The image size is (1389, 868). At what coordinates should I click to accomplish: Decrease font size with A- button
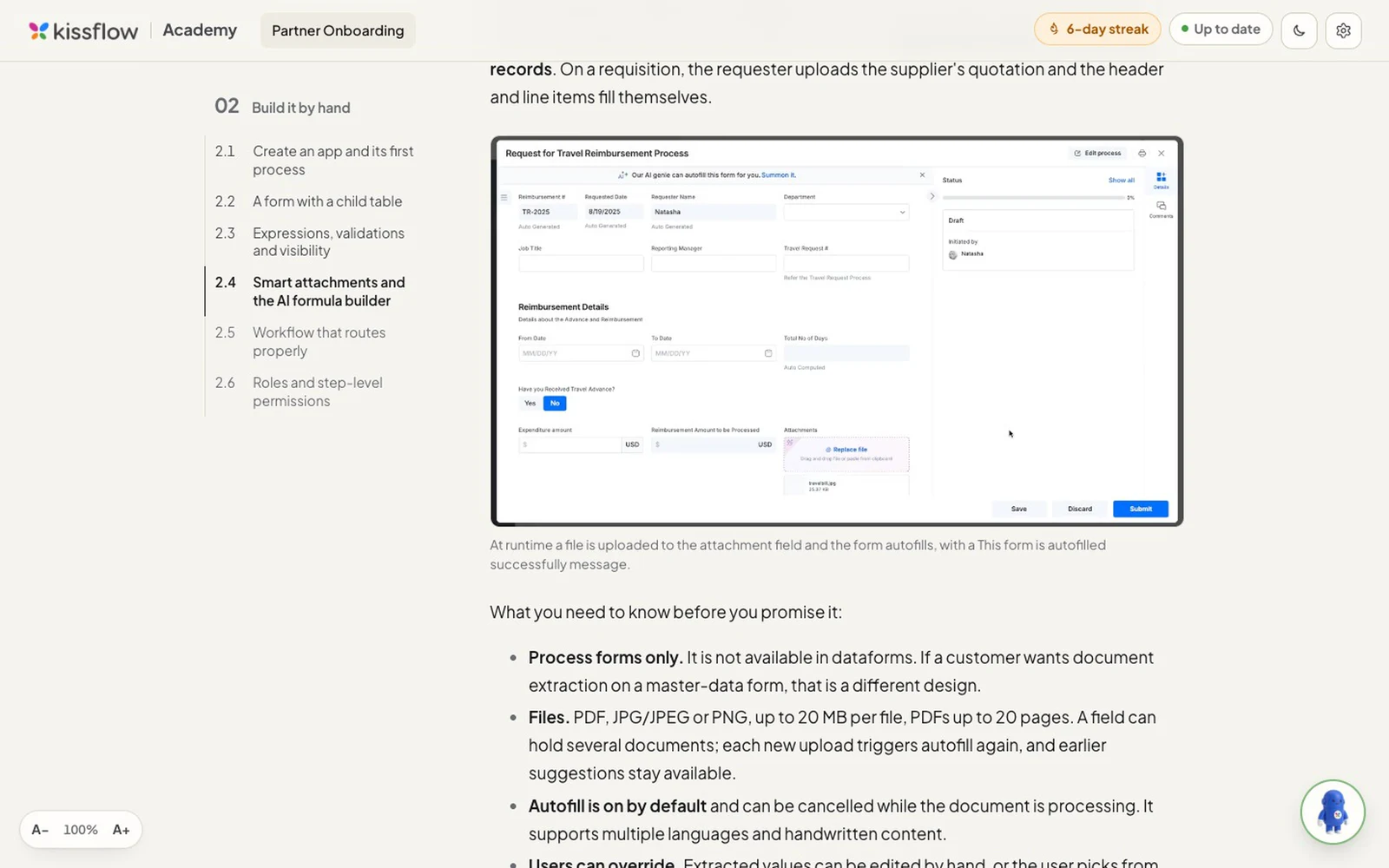40,830
